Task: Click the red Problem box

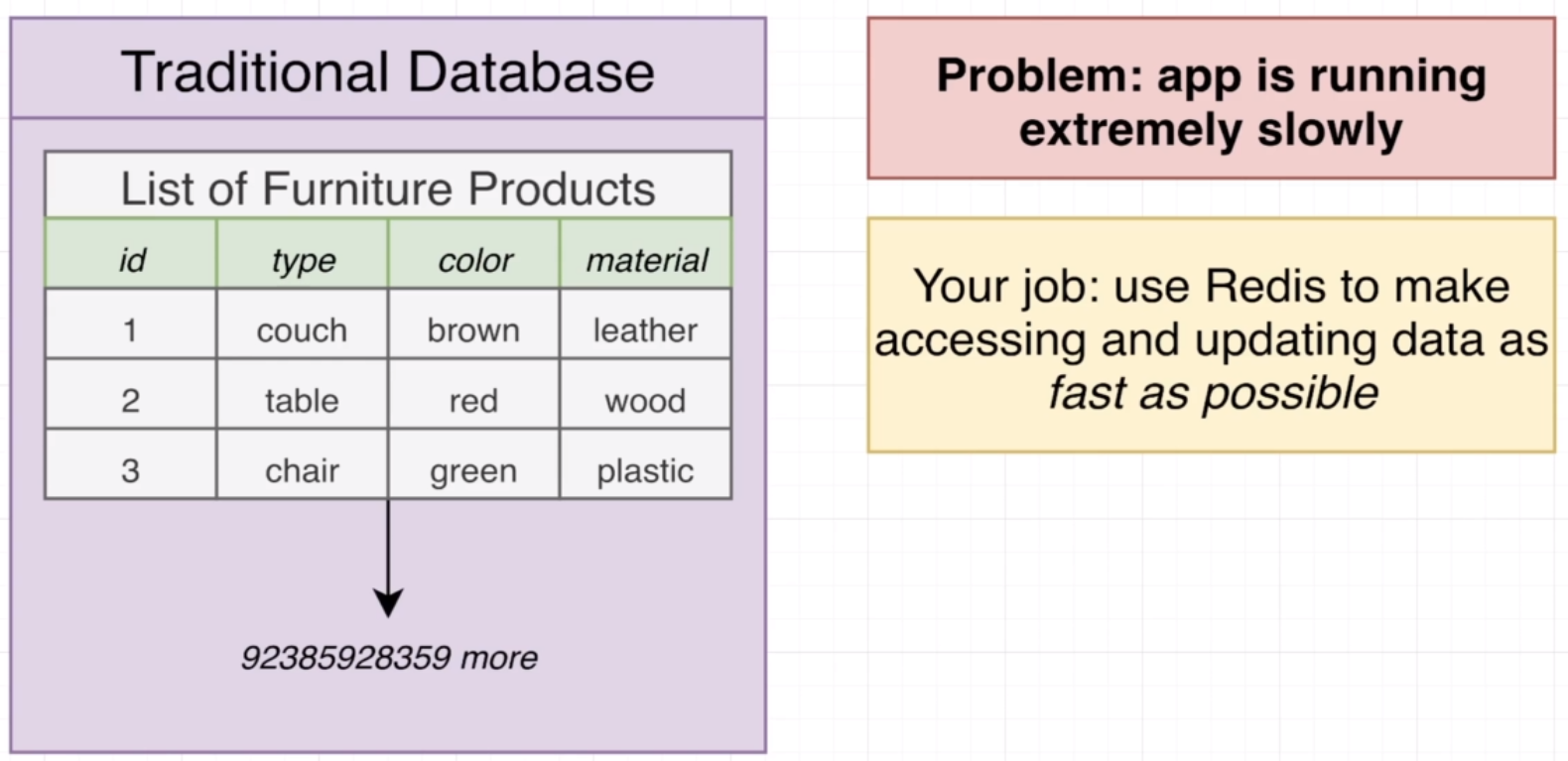Action: click(x=1211, y=99)
